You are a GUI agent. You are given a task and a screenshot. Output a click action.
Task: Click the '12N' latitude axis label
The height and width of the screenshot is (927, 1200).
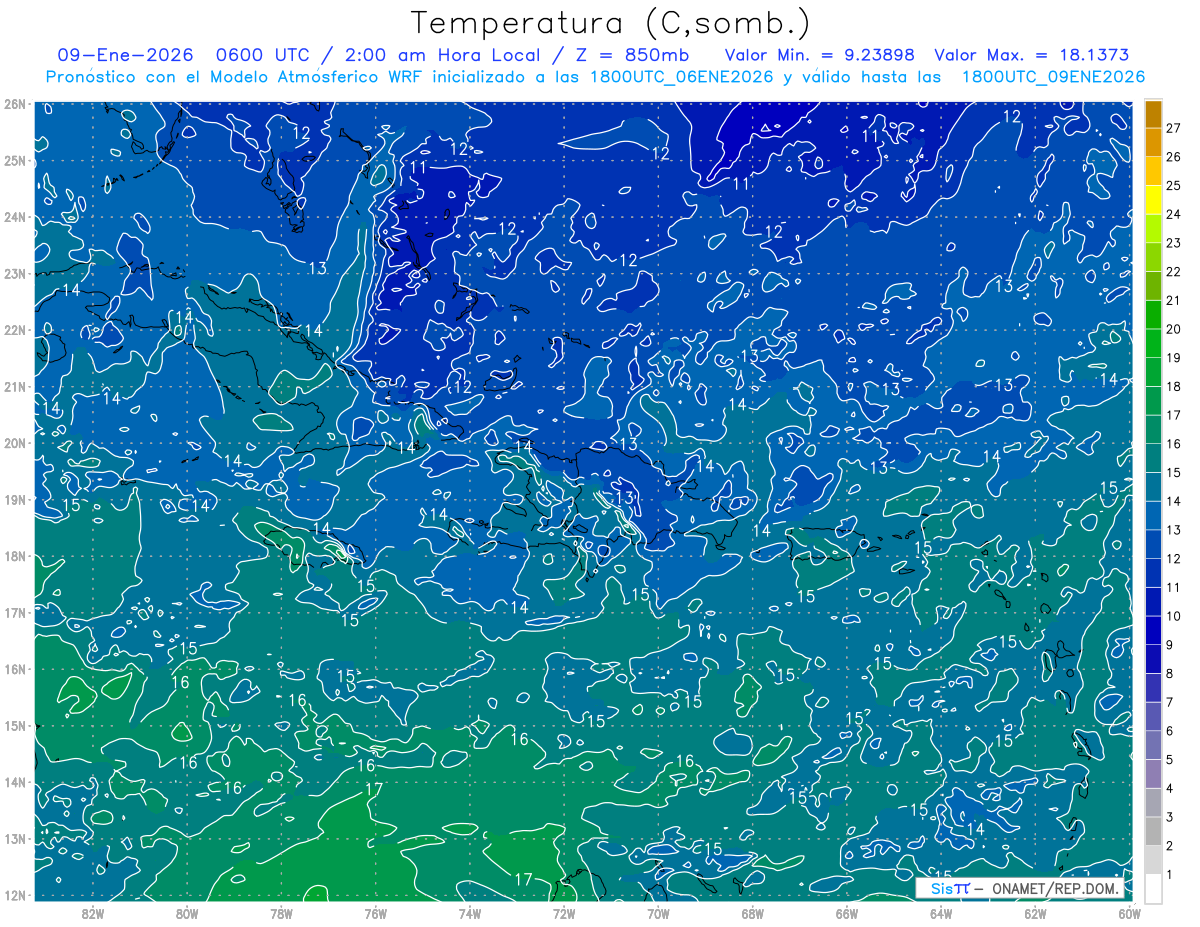tap(14, 895)
